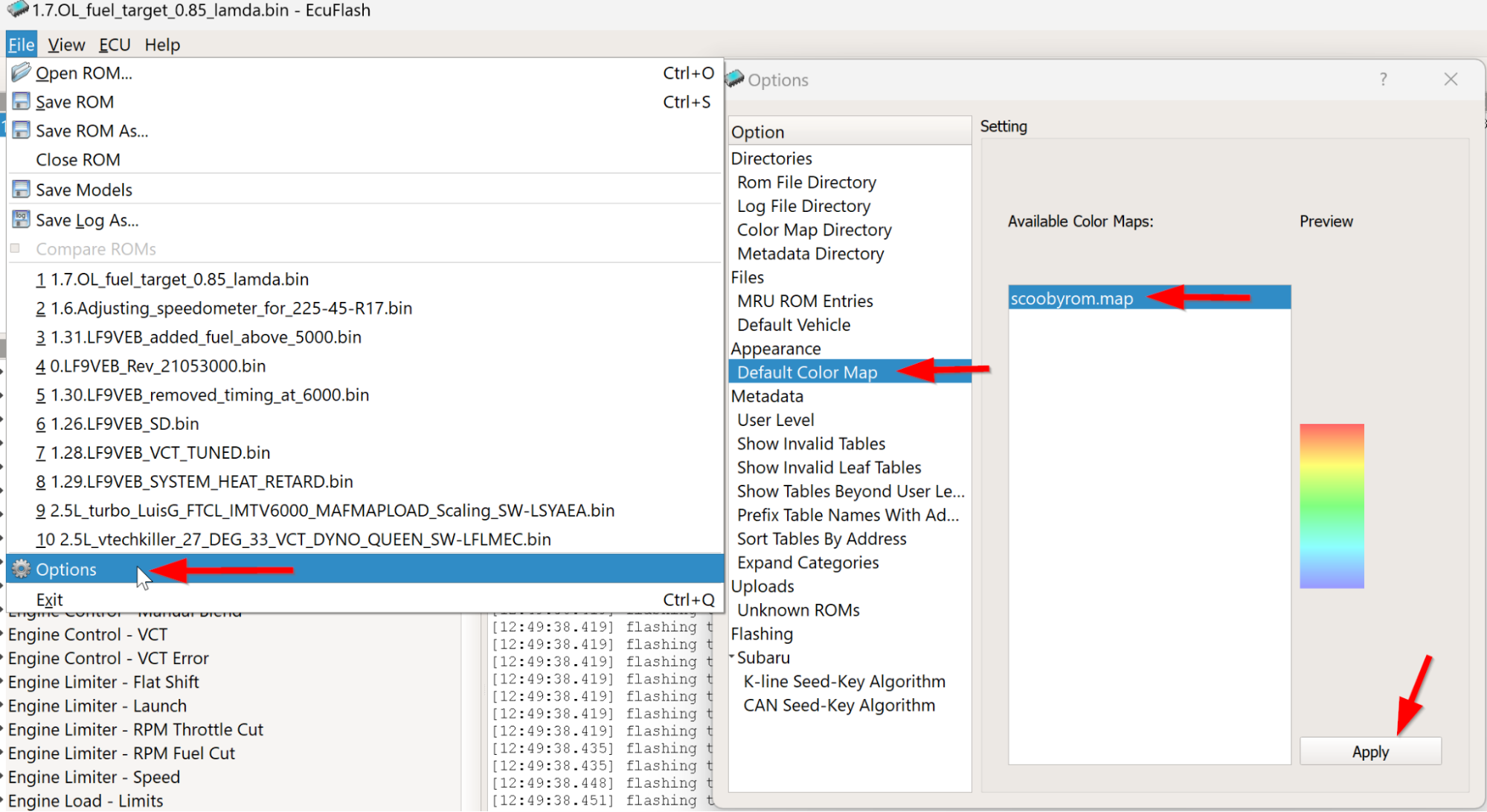
Task: Open the View menu
Action: pos(66,45)
